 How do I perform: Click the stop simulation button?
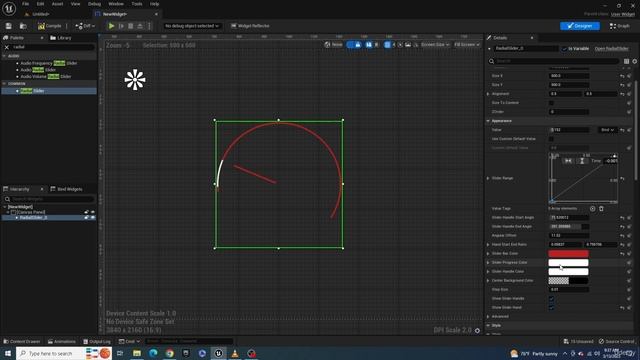point(131,26)
